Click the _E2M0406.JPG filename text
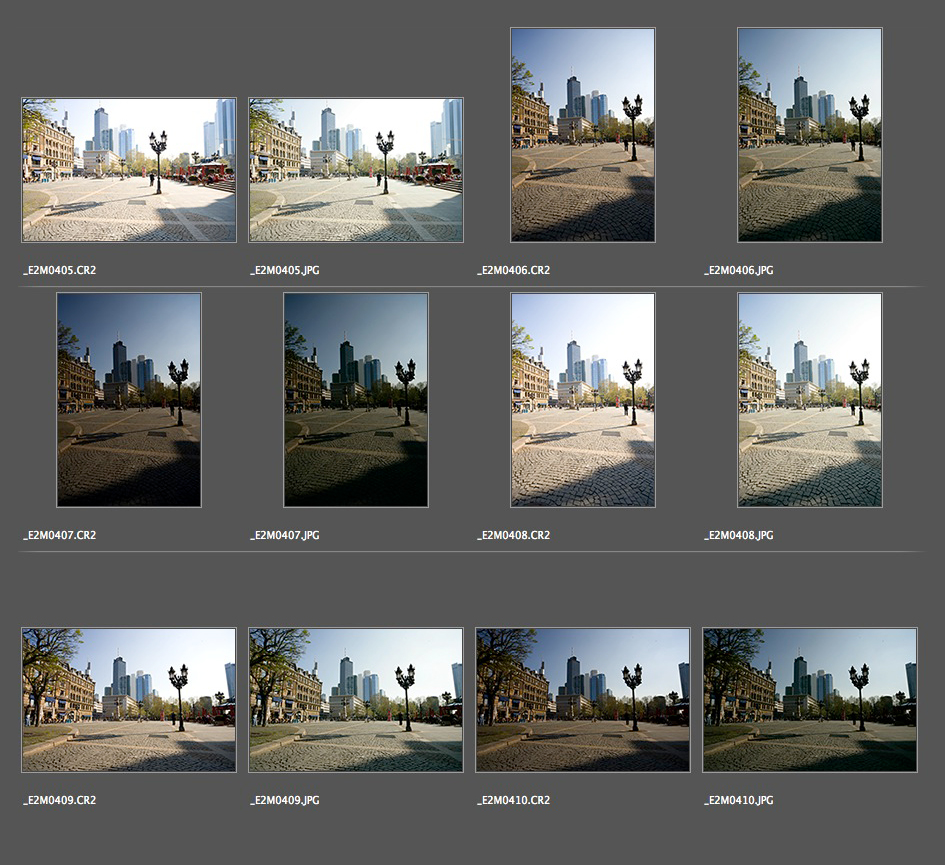945x865 pixels. click(x=739, y=271)
